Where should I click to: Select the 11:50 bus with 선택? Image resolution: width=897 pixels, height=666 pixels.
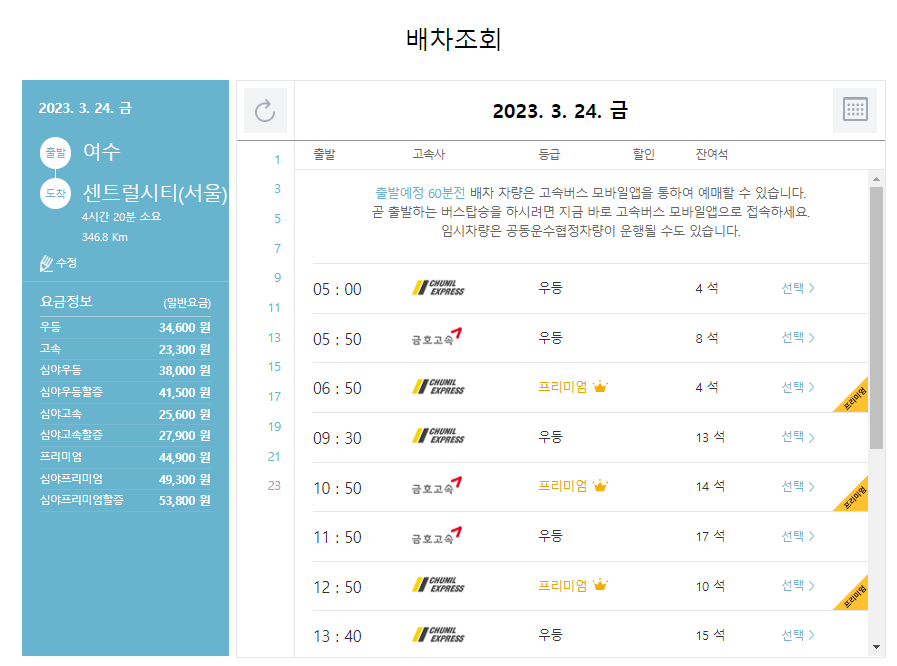(797, 536)
